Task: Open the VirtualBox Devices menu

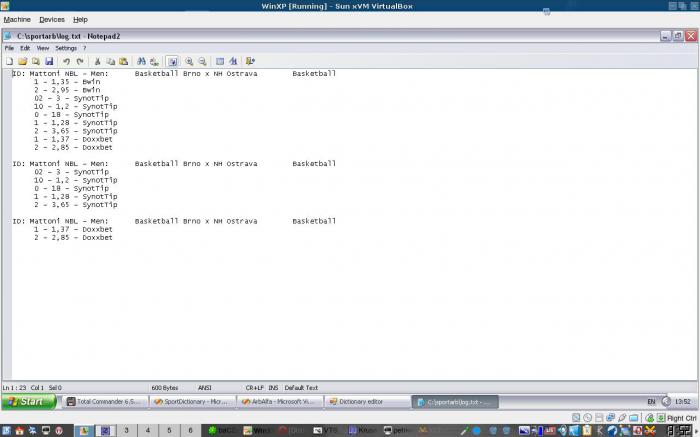Action: click(52, 20)
